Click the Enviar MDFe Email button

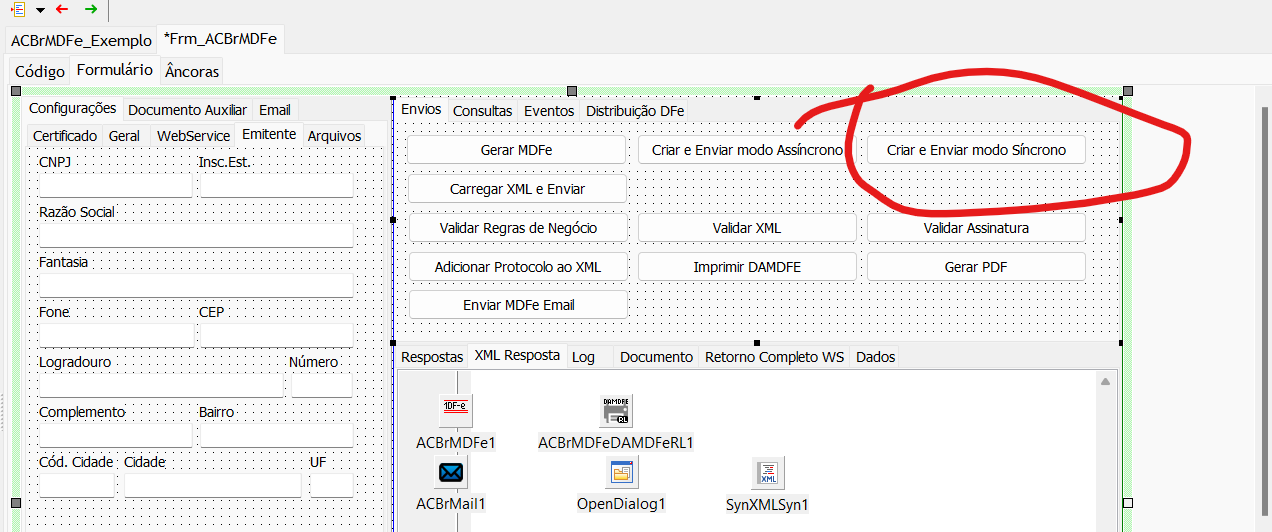[517, 305]
